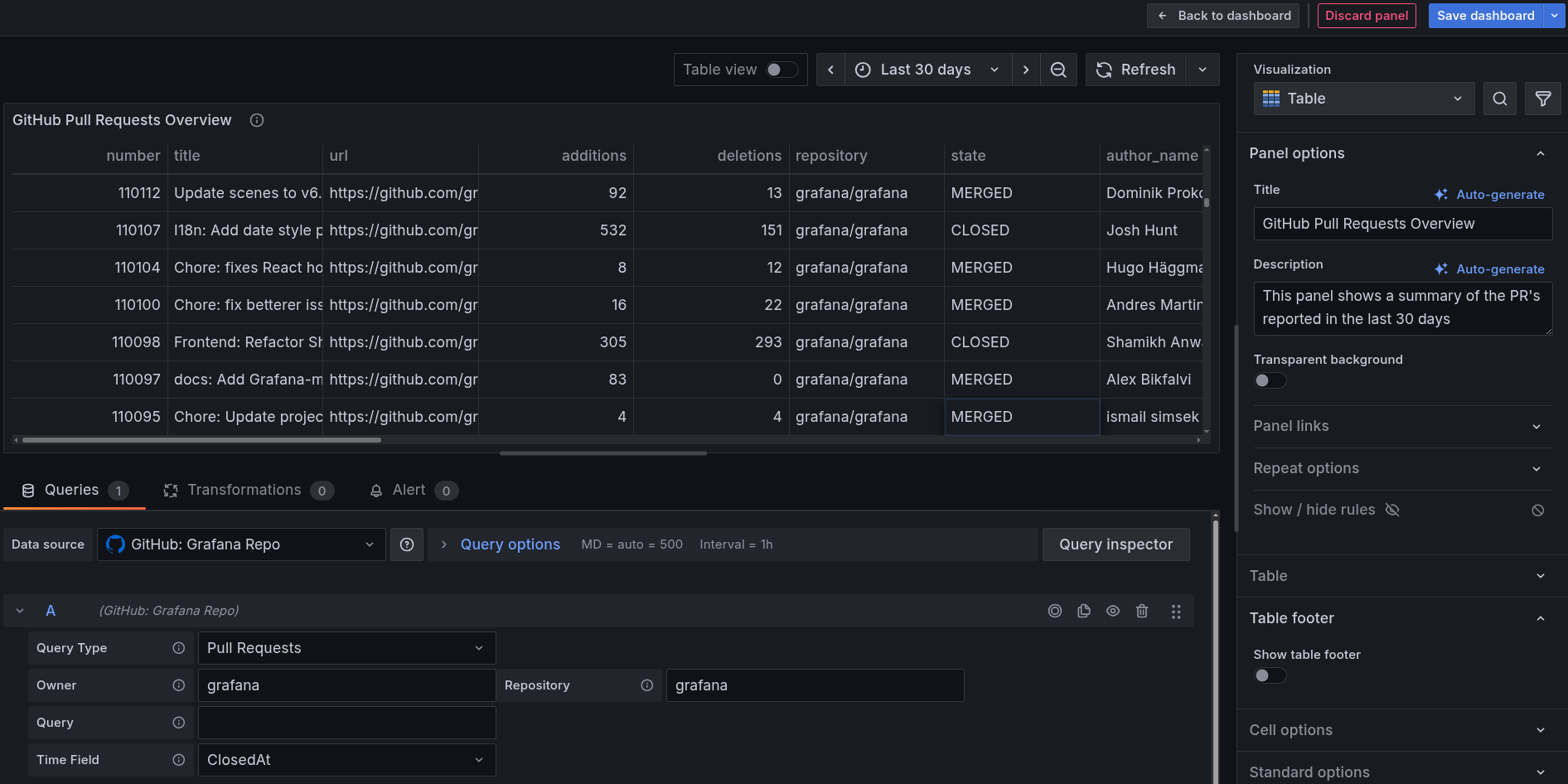Image resolution: width=1568 pixels, height=784 pixels.
Task: Filter visualization types using the funnel icon
Action: pyautogui.click(x=1542, y=99)
